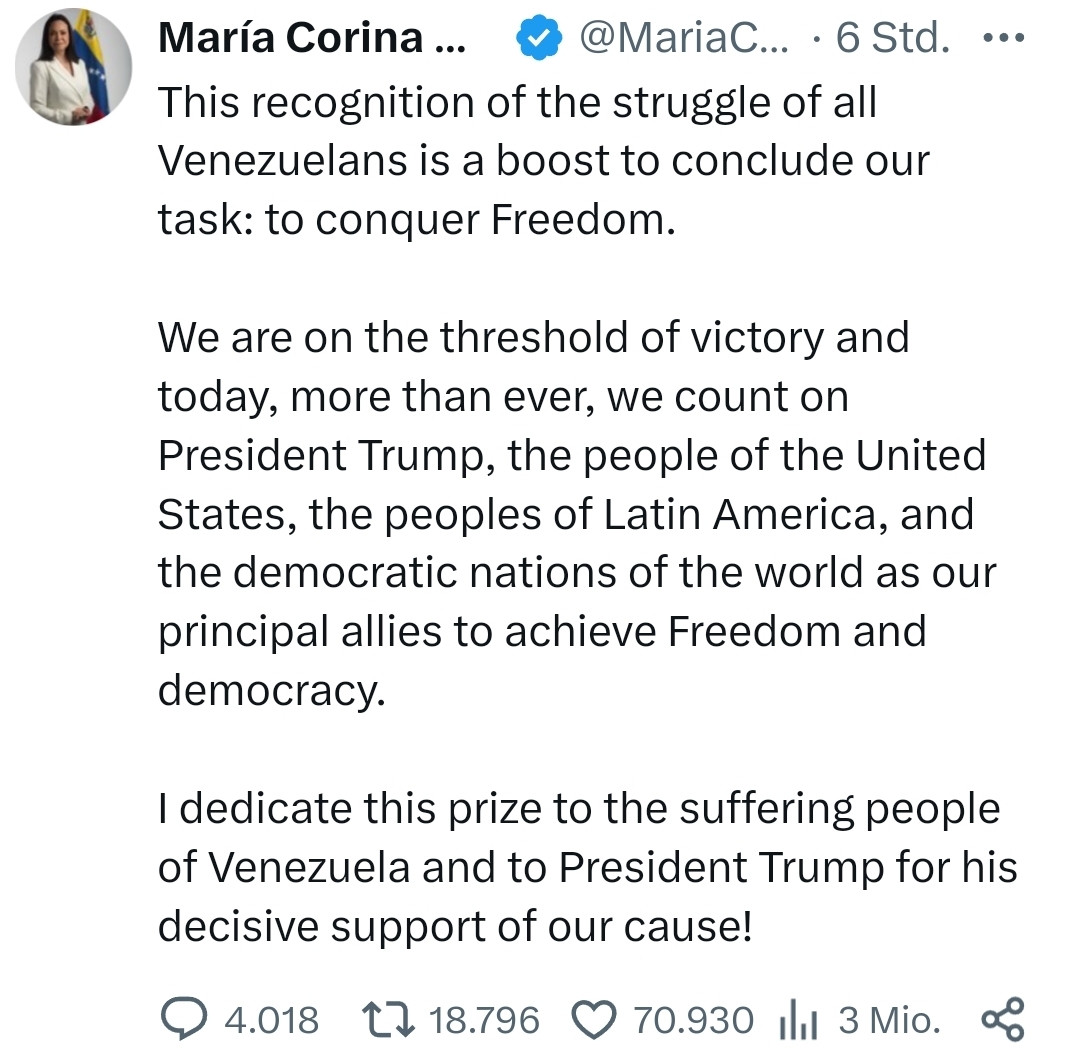Click the 4.018 replies count
The width and height of the screenshot is (1080, 1060).
(271, 1020)
